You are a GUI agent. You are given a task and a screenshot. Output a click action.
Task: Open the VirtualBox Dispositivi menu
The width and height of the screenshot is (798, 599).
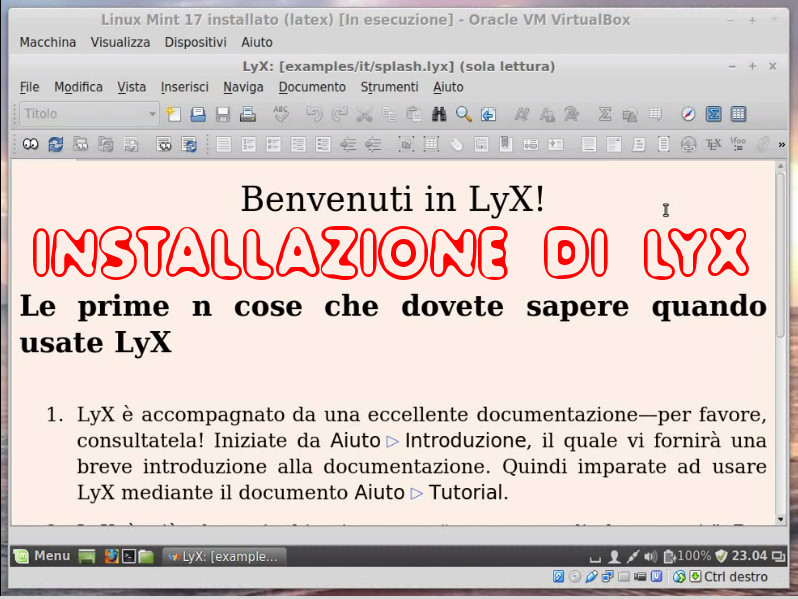tap(195, 42)
